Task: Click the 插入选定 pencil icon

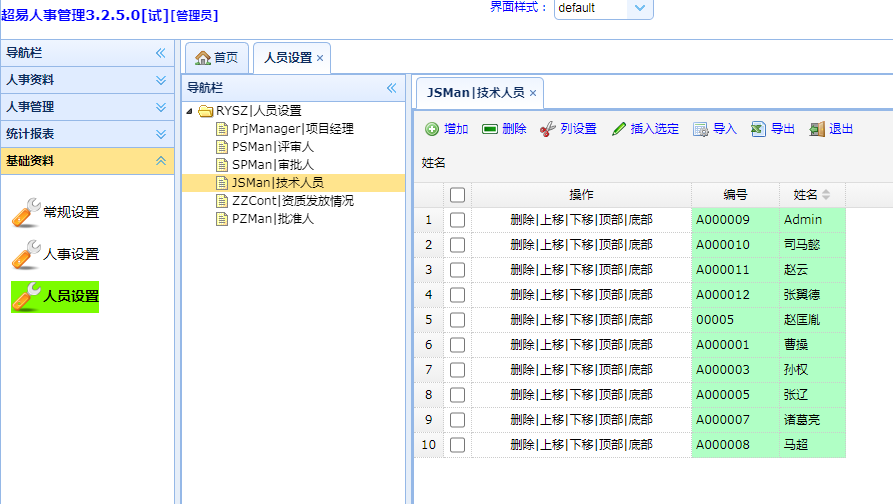Action: click(618, 129)
